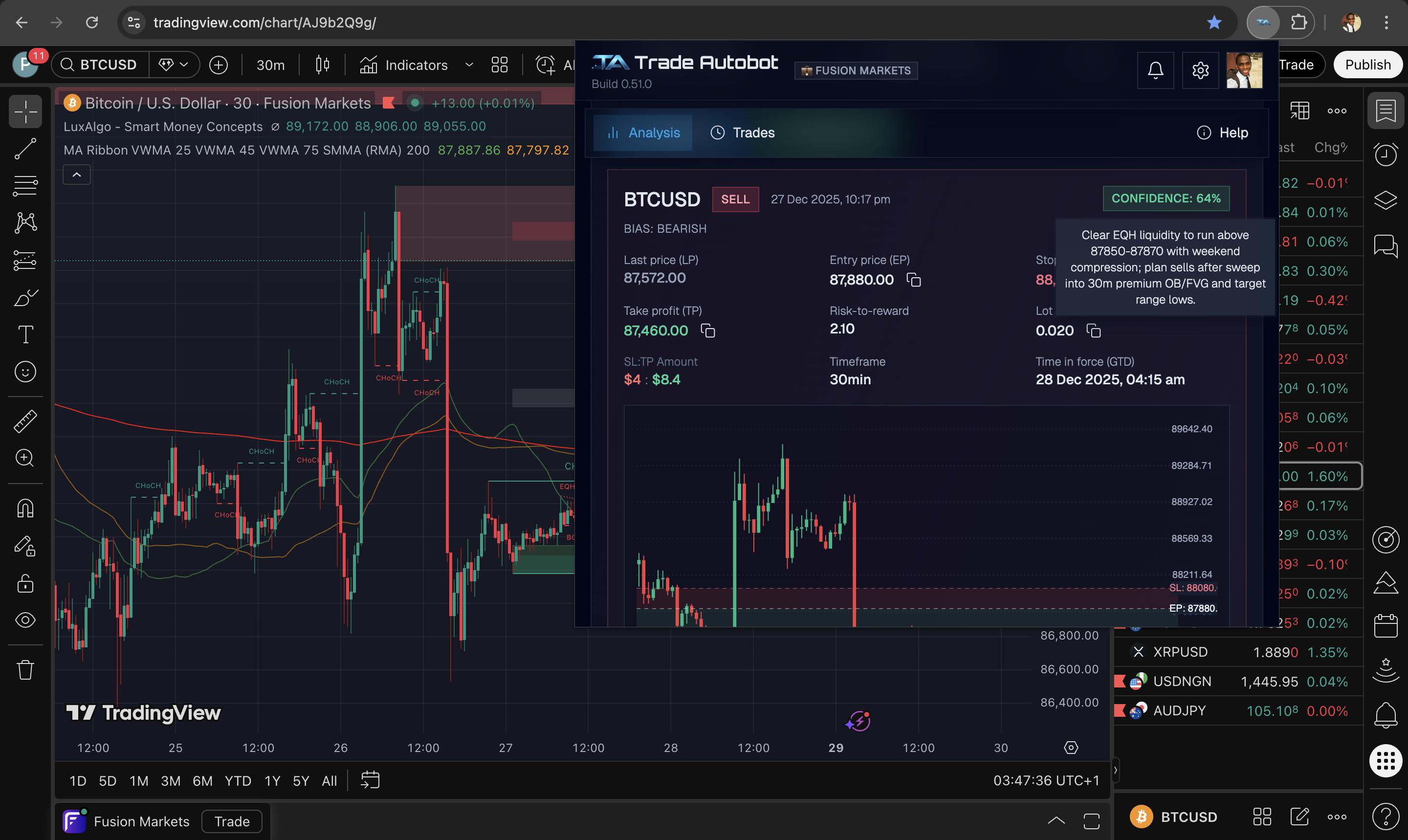Image resolution: width=1408 pixels, height=840 pixels.
Task: Toggle hide all drawings eye icon
Action: pyautogui.click(x=25, y=620)
